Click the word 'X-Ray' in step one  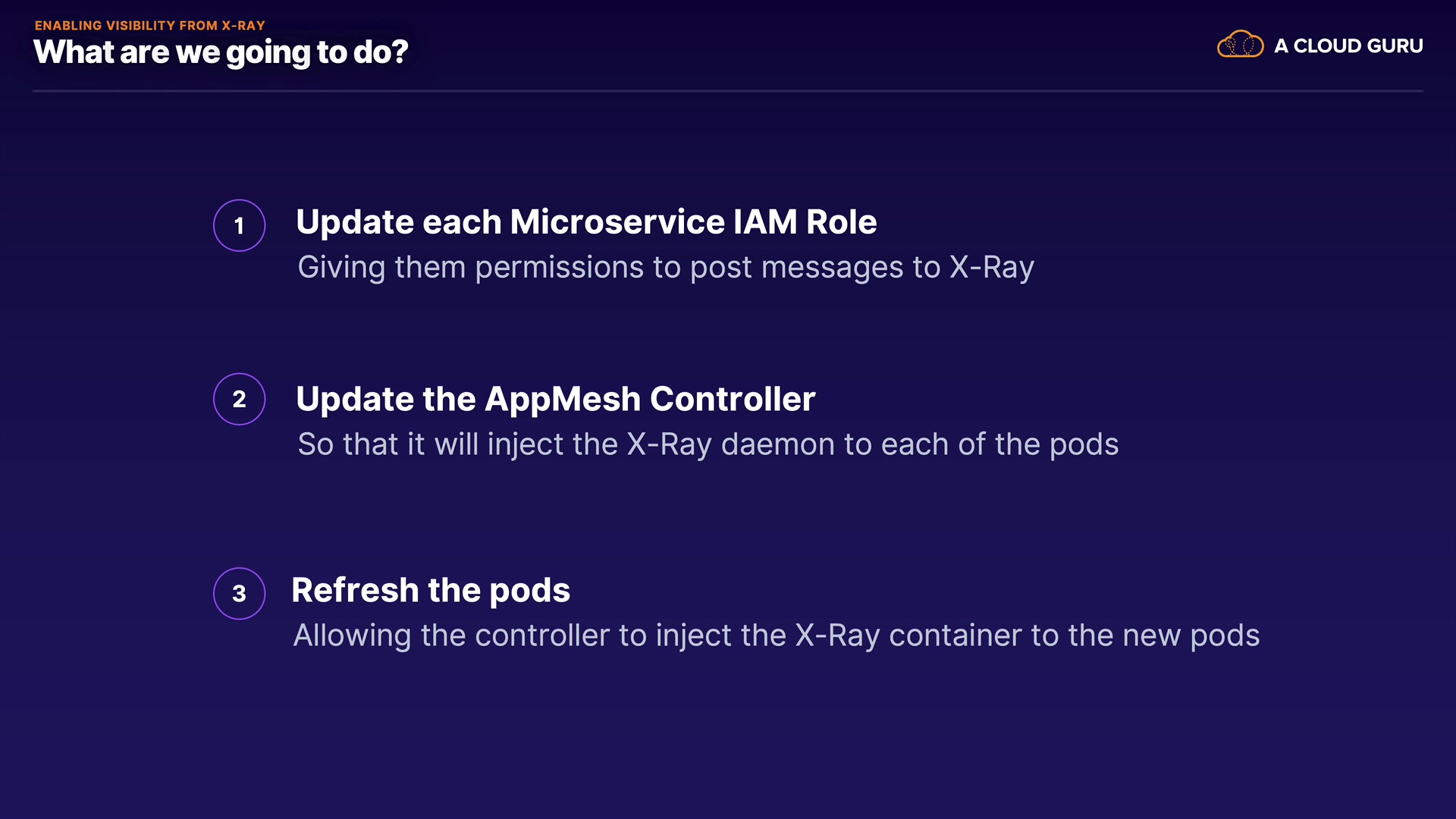(991, 267)
